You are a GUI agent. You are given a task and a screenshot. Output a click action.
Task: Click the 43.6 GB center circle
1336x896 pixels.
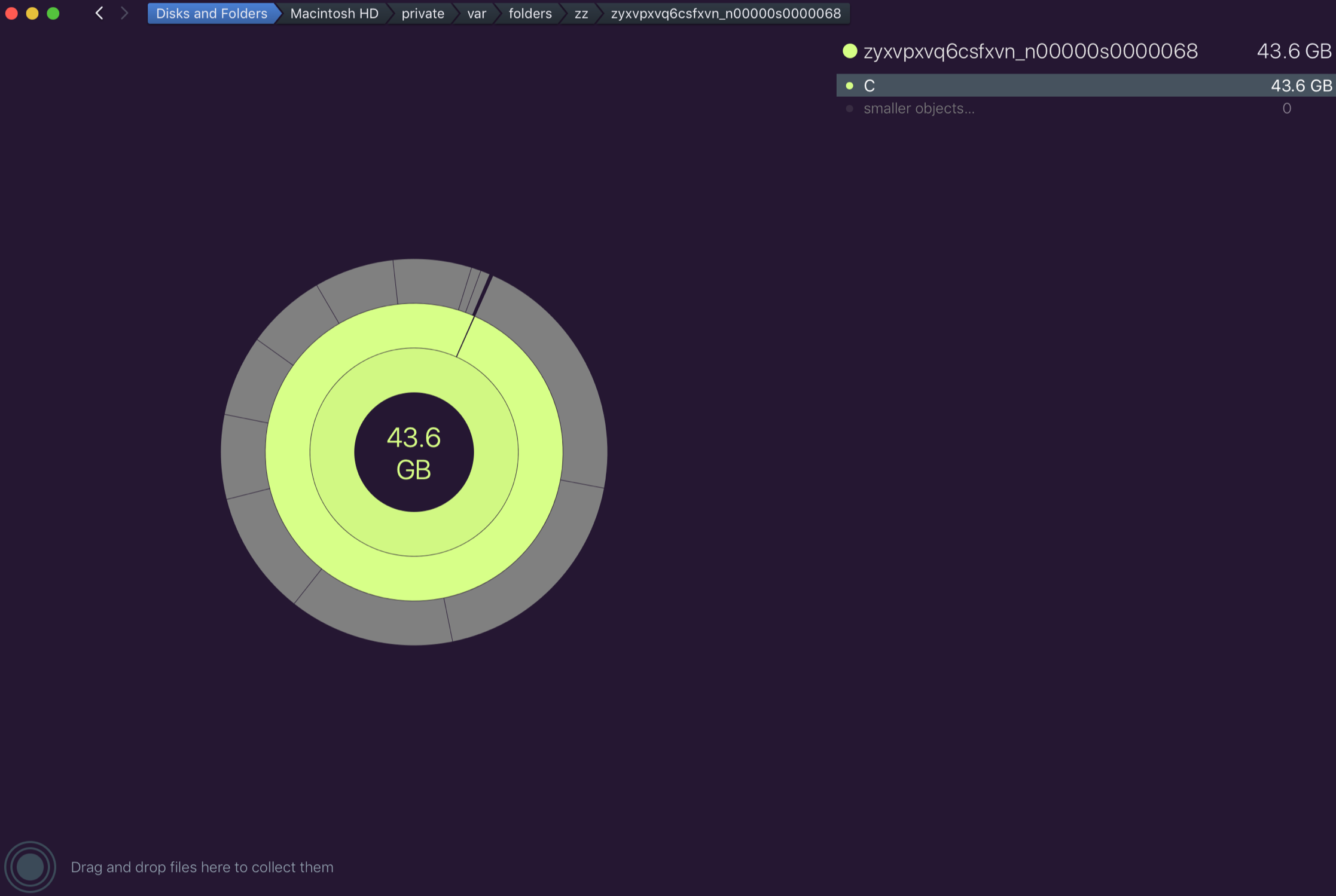(414, 452)
